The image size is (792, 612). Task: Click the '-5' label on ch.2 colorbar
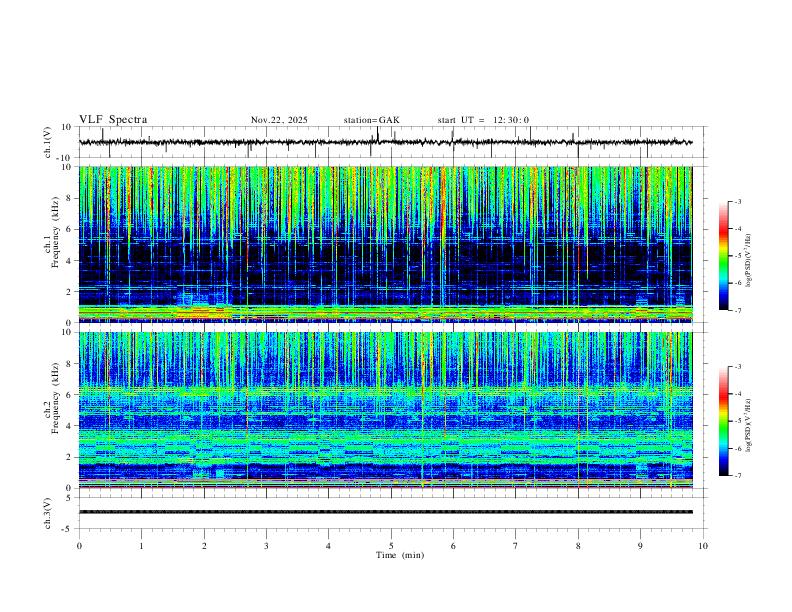[737, 421]
